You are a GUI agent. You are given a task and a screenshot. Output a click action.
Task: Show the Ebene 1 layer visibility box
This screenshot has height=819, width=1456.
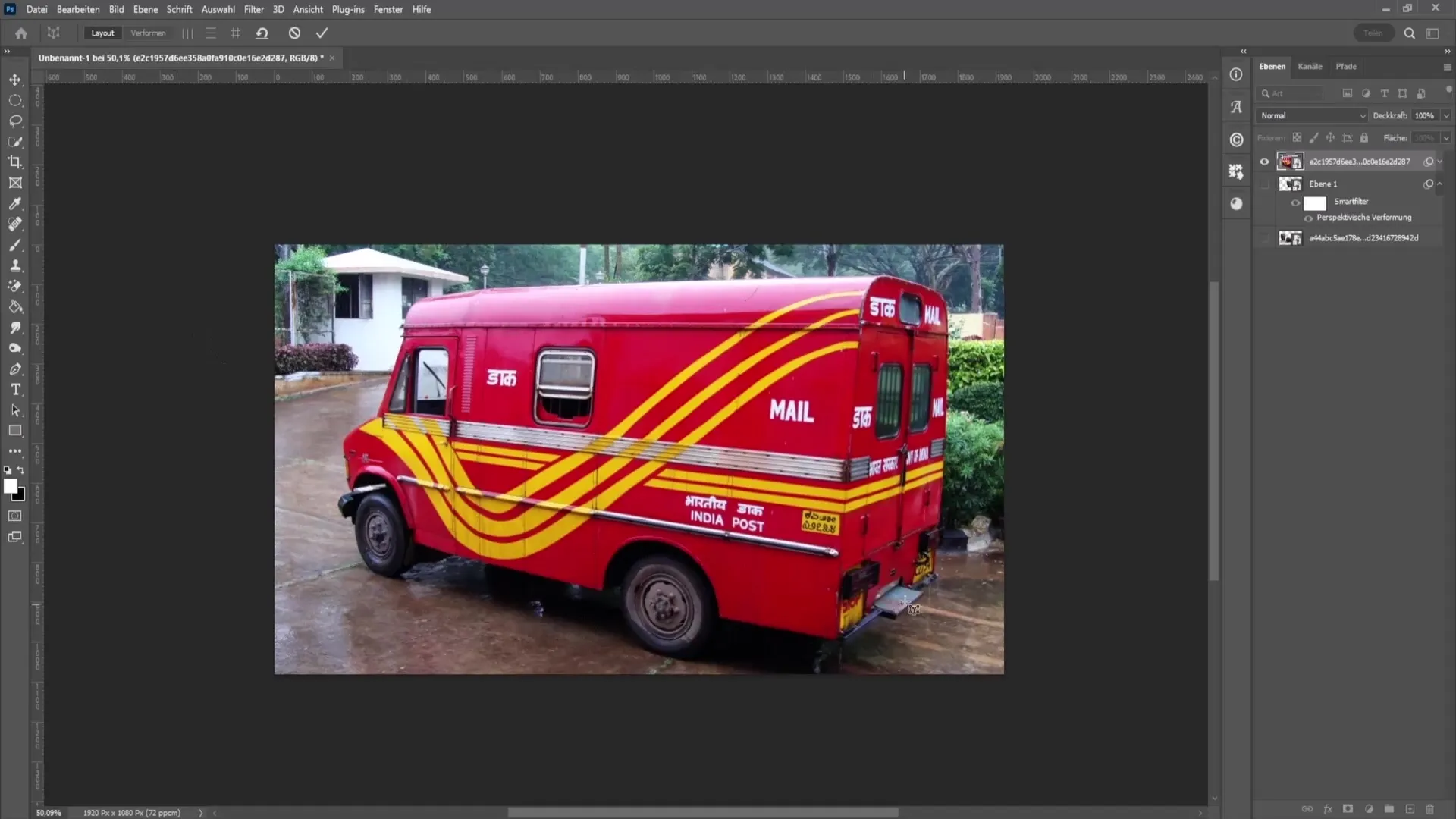(x=1264, y=184)
